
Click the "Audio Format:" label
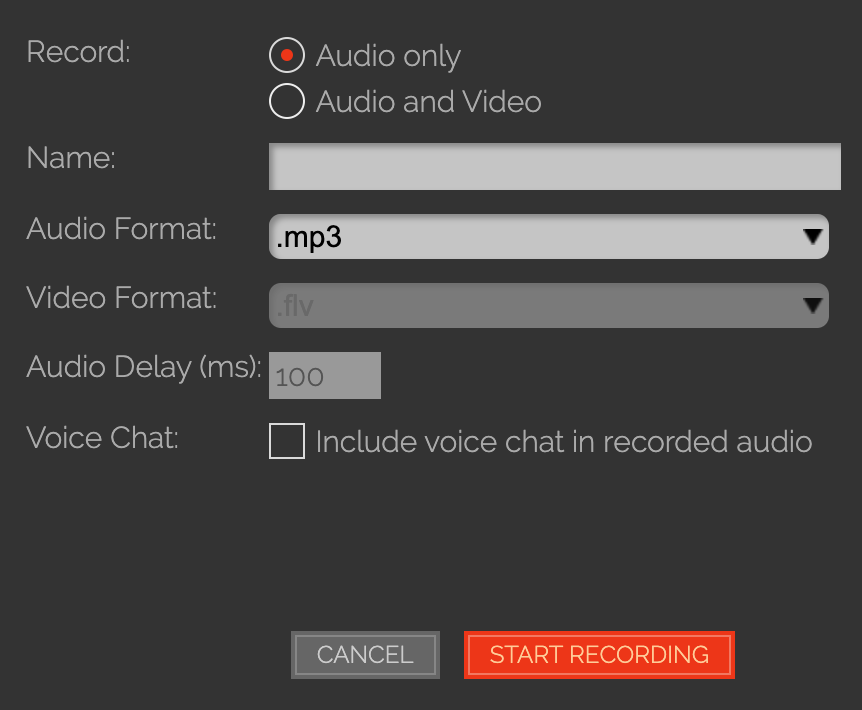point(121,229)
